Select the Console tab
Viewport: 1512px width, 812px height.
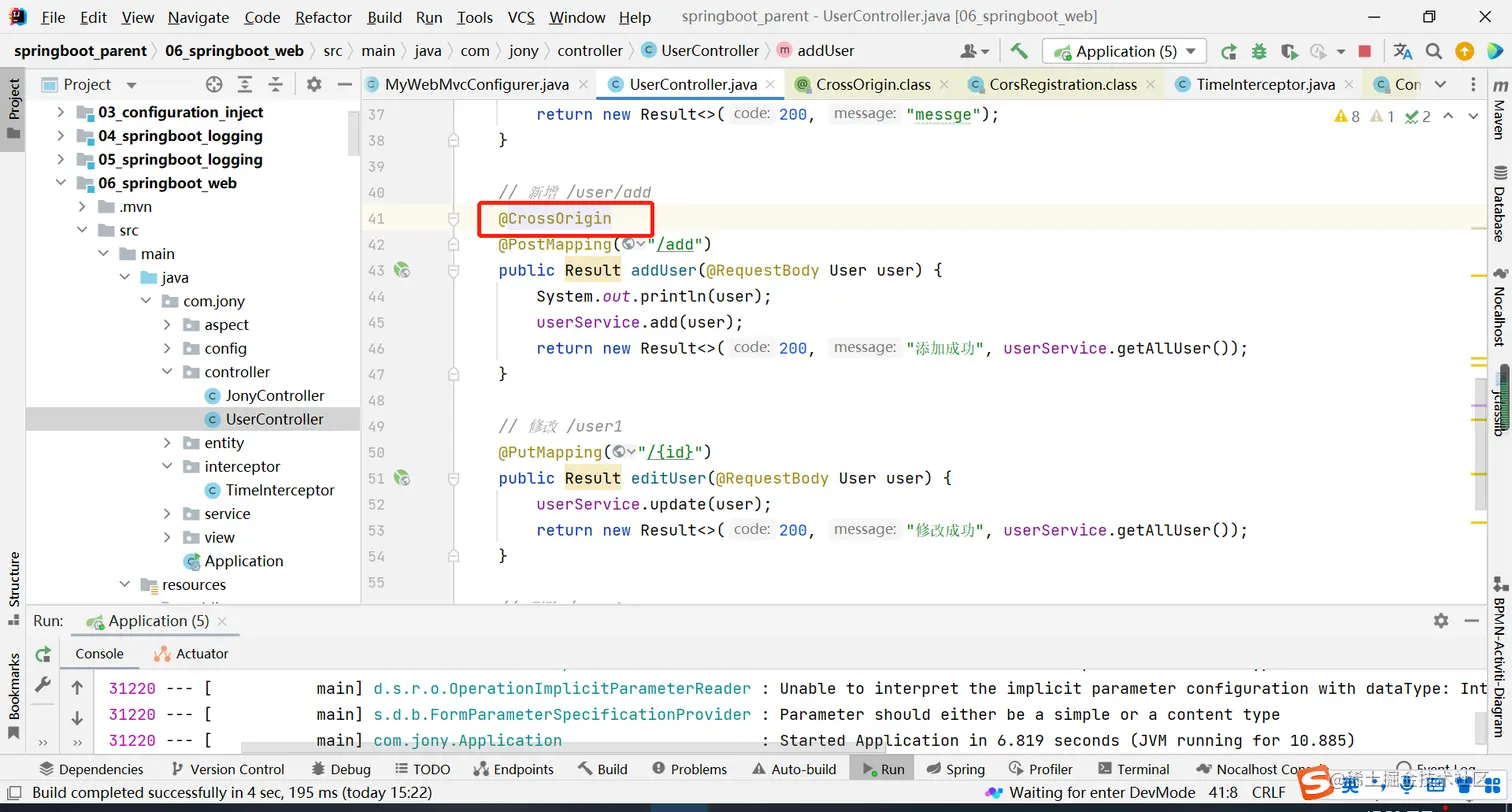coord(100,654)
